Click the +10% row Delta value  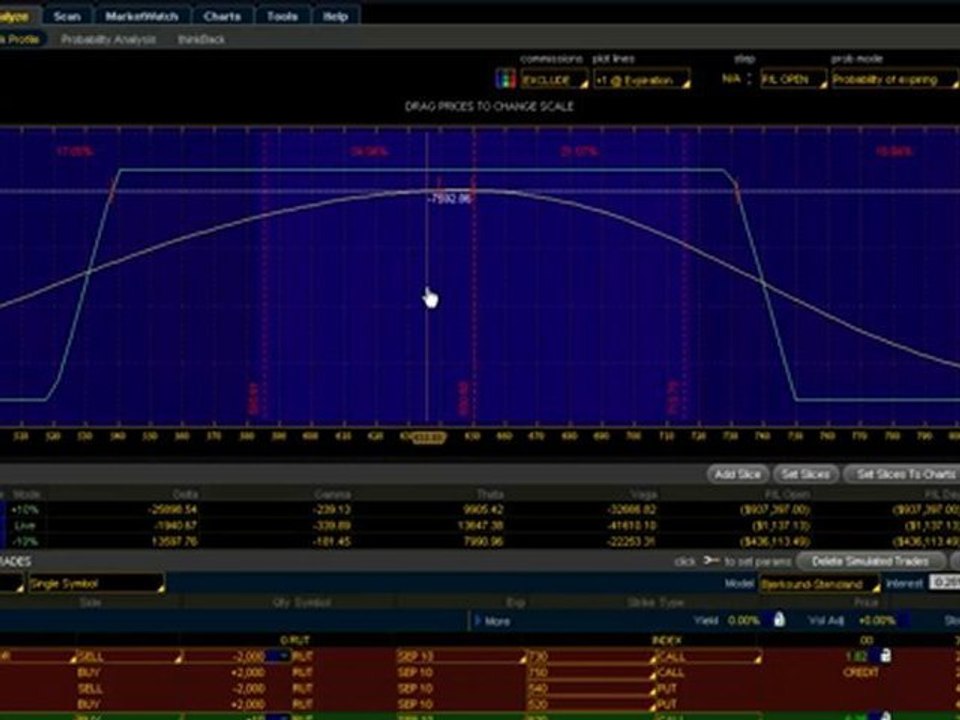[174, 509]
